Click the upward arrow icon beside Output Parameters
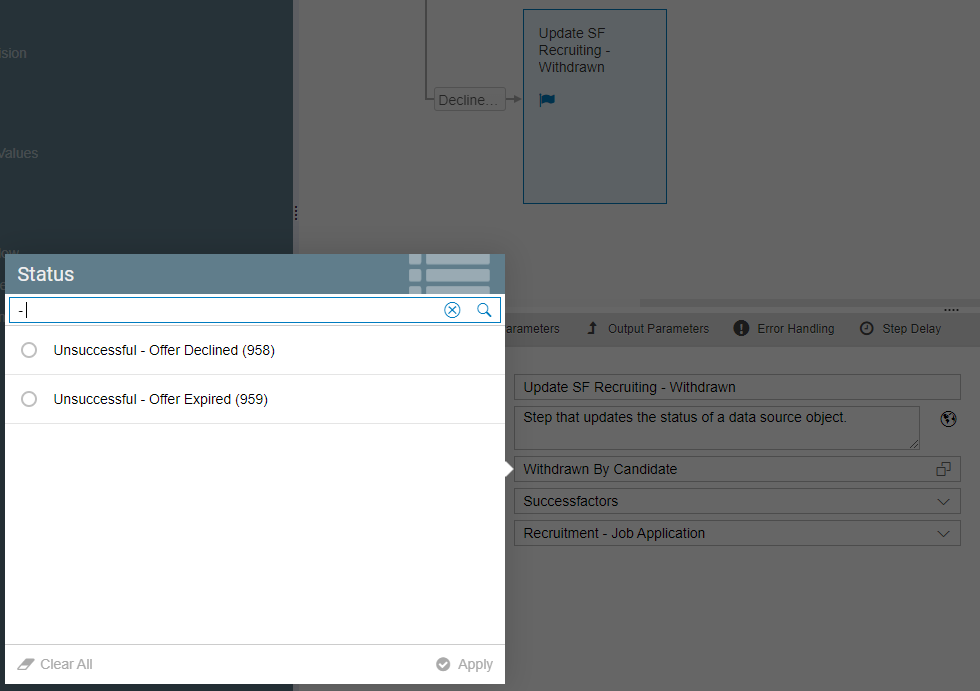This screenshot has height=691, width=980. pyautogui.click(x=592, y=328)
